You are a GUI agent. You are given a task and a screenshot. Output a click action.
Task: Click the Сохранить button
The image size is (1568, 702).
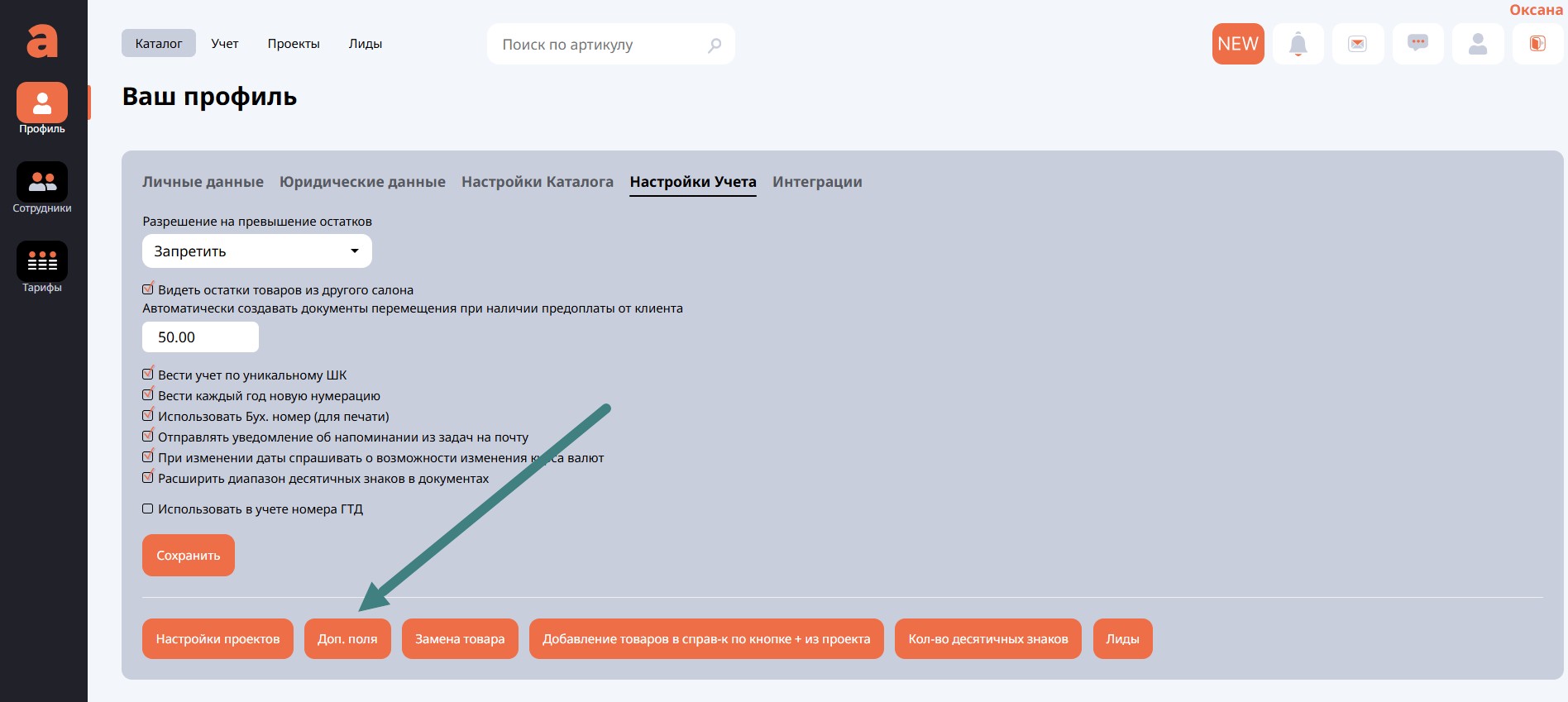[x=189, y=556]
